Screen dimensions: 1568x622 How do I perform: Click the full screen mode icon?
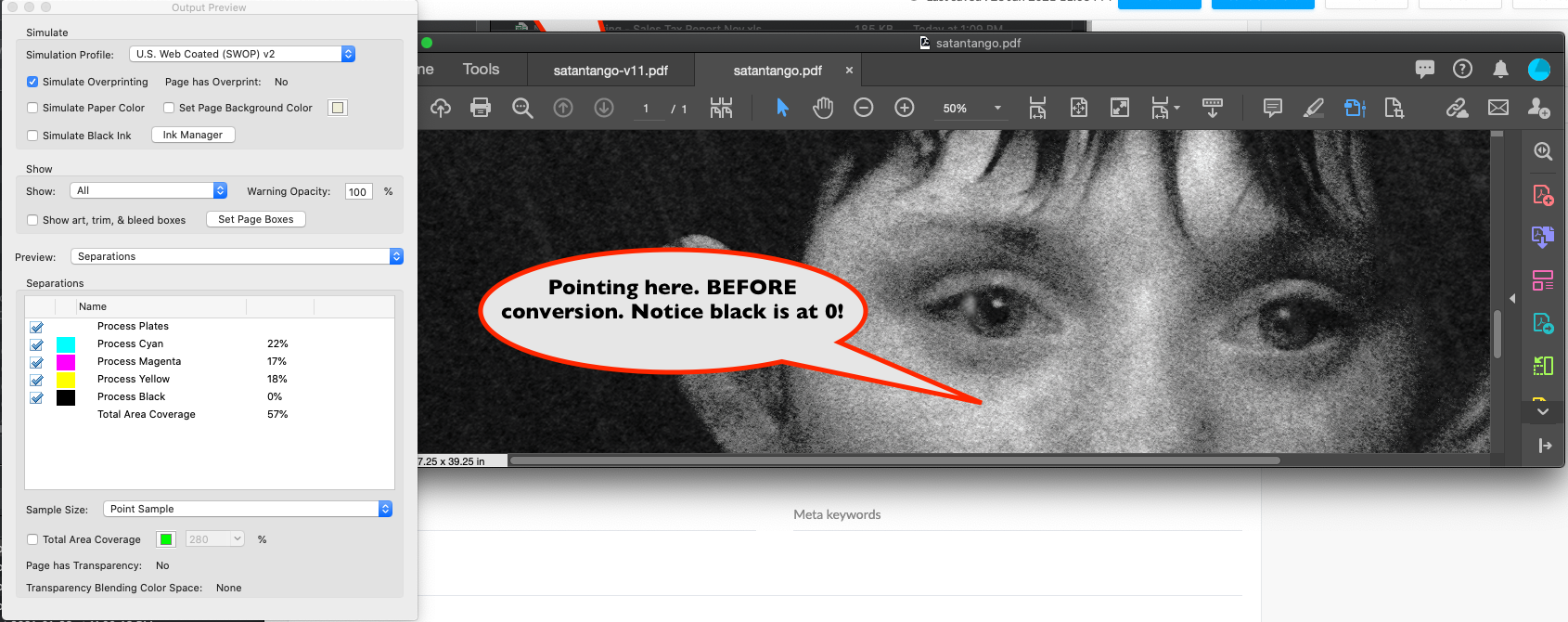[x=1120, y=108]
